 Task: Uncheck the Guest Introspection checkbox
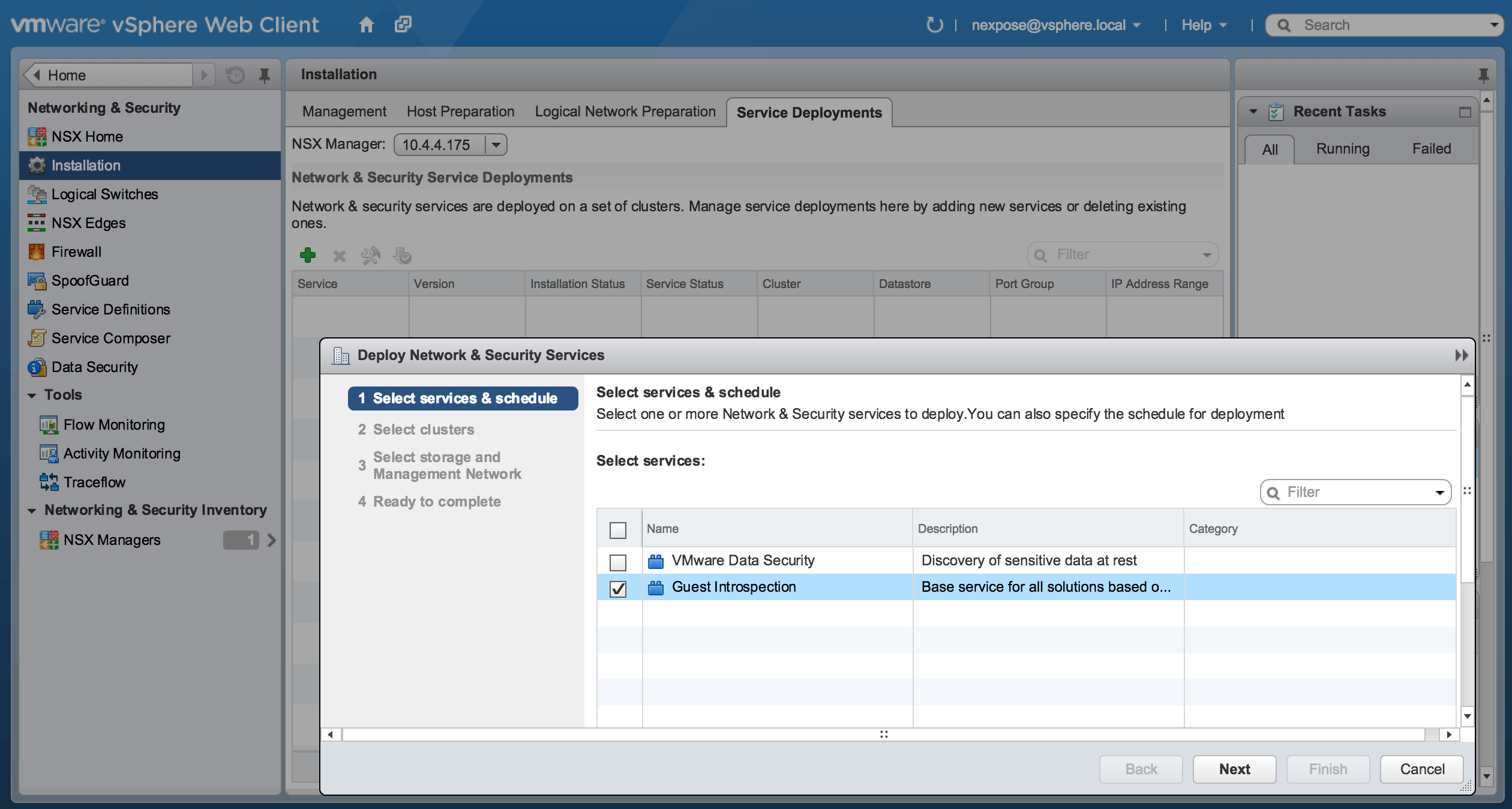click(617, 589)
